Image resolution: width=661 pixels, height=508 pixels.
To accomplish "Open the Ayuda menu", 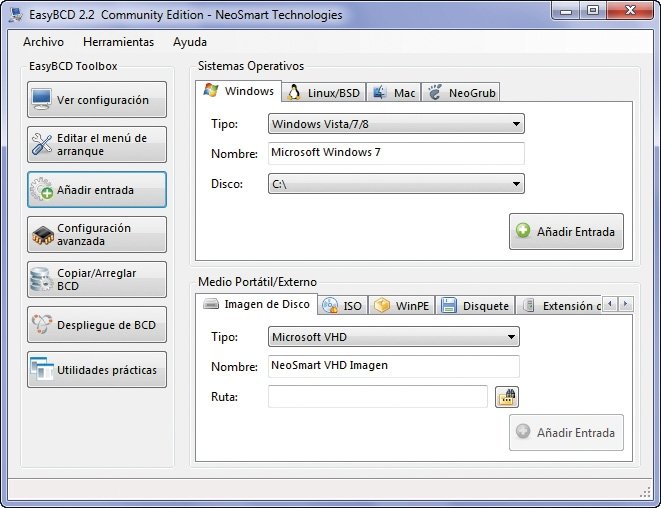I will [x=190, y=42].
